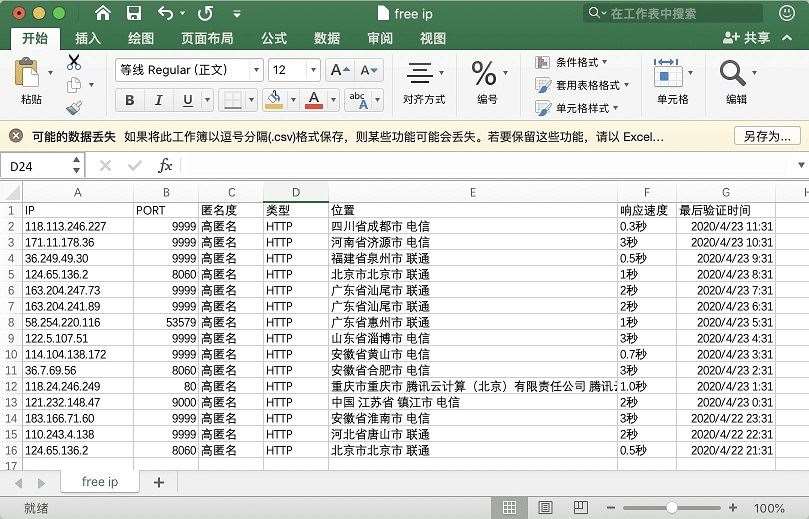Image resolution: width=809 pixels, height=519 pixels.
Task: Redo the last action
Action: click(x=206, y=13)
